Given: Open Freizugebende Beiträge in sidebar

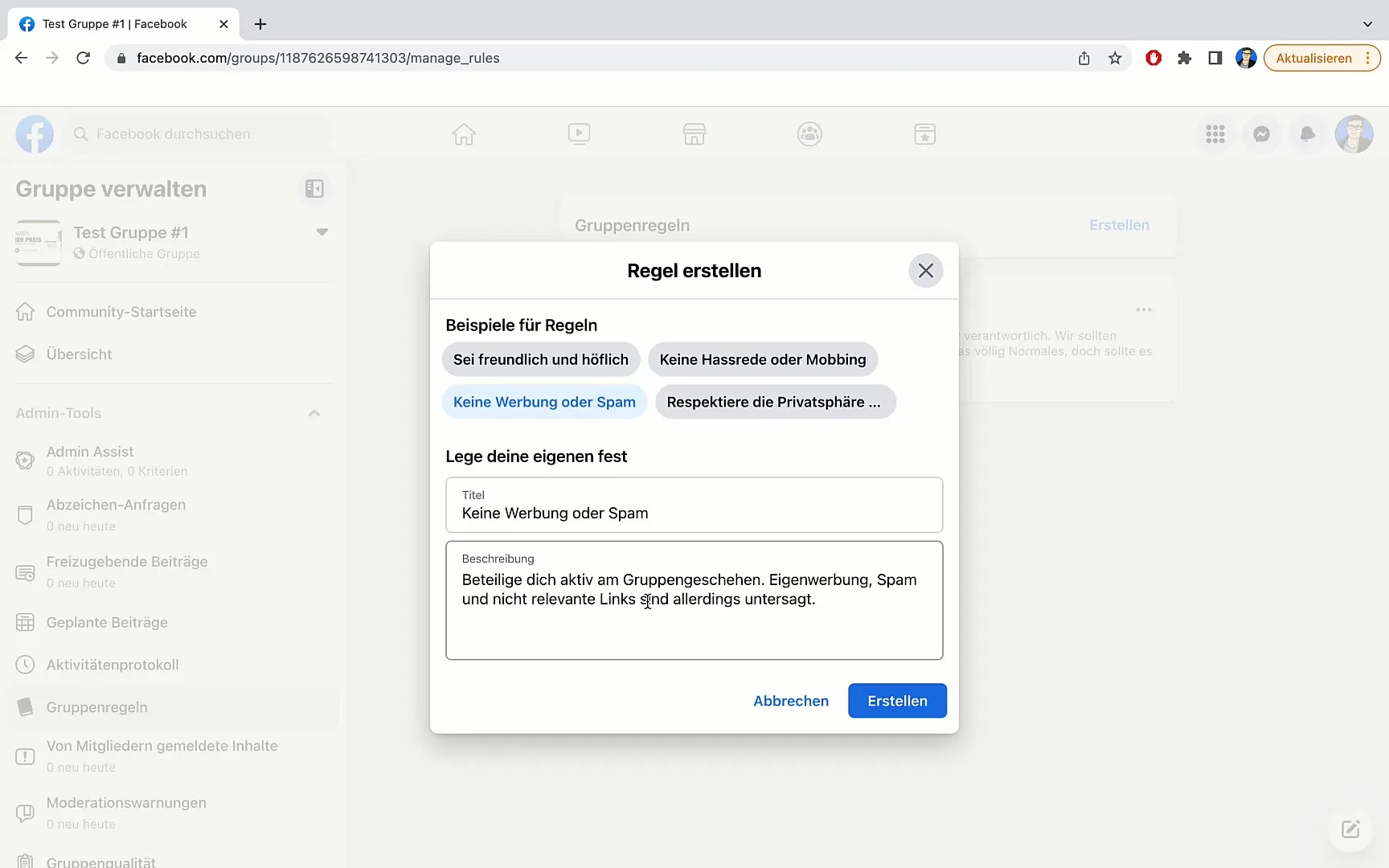Looking at the screenshot, I should tap(173, 571).
